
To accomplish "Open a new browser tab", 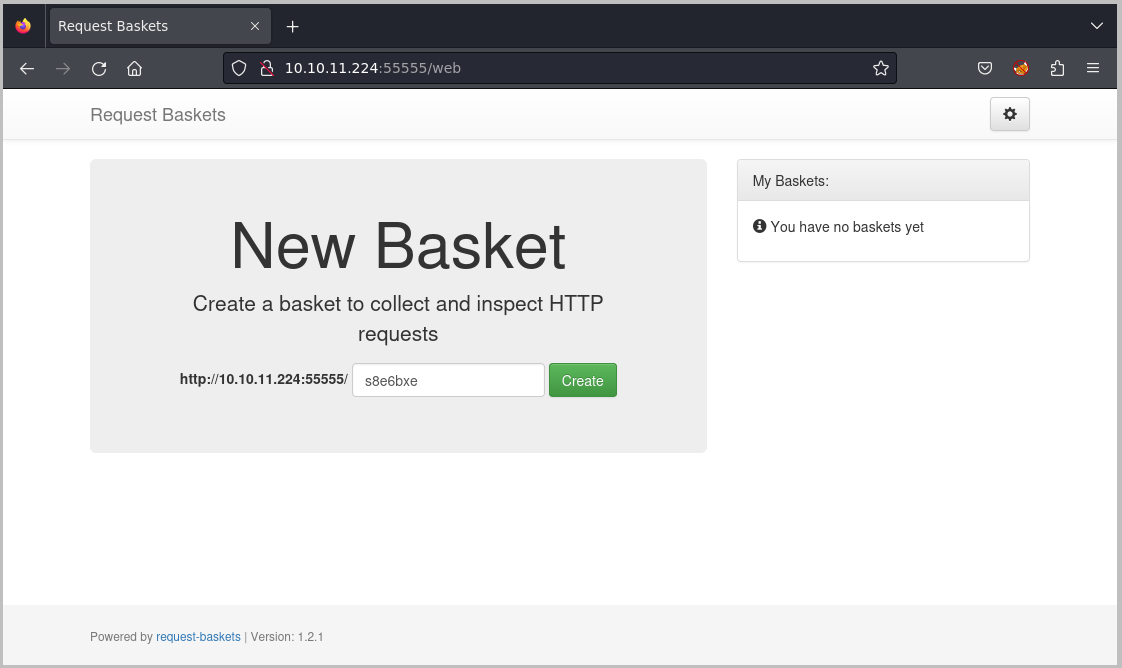I will pyautogui.click(x=292, y=25).
